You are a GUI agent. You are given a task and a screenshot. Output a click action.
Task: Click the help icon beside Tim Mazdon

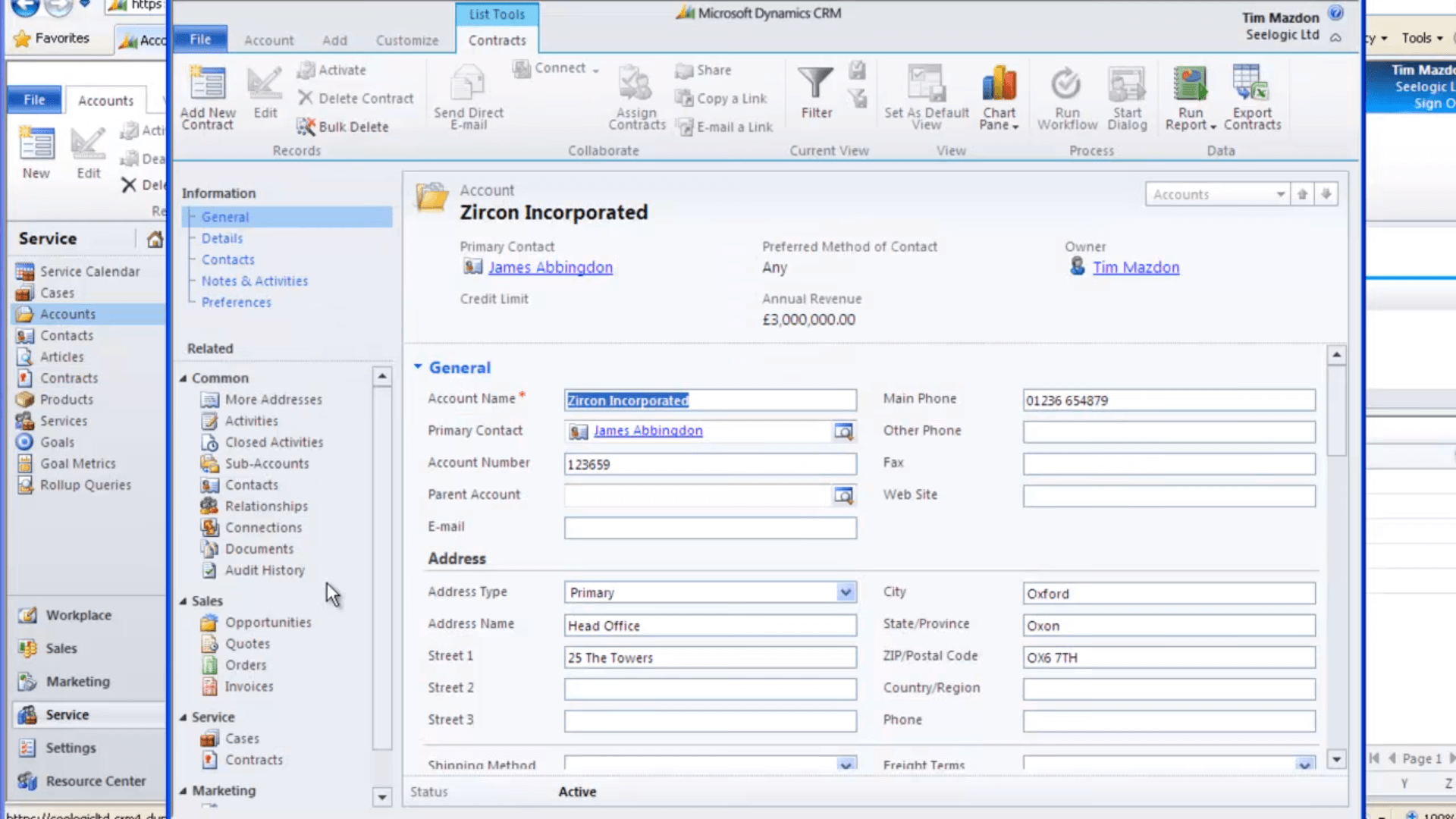click(1336, 13)
